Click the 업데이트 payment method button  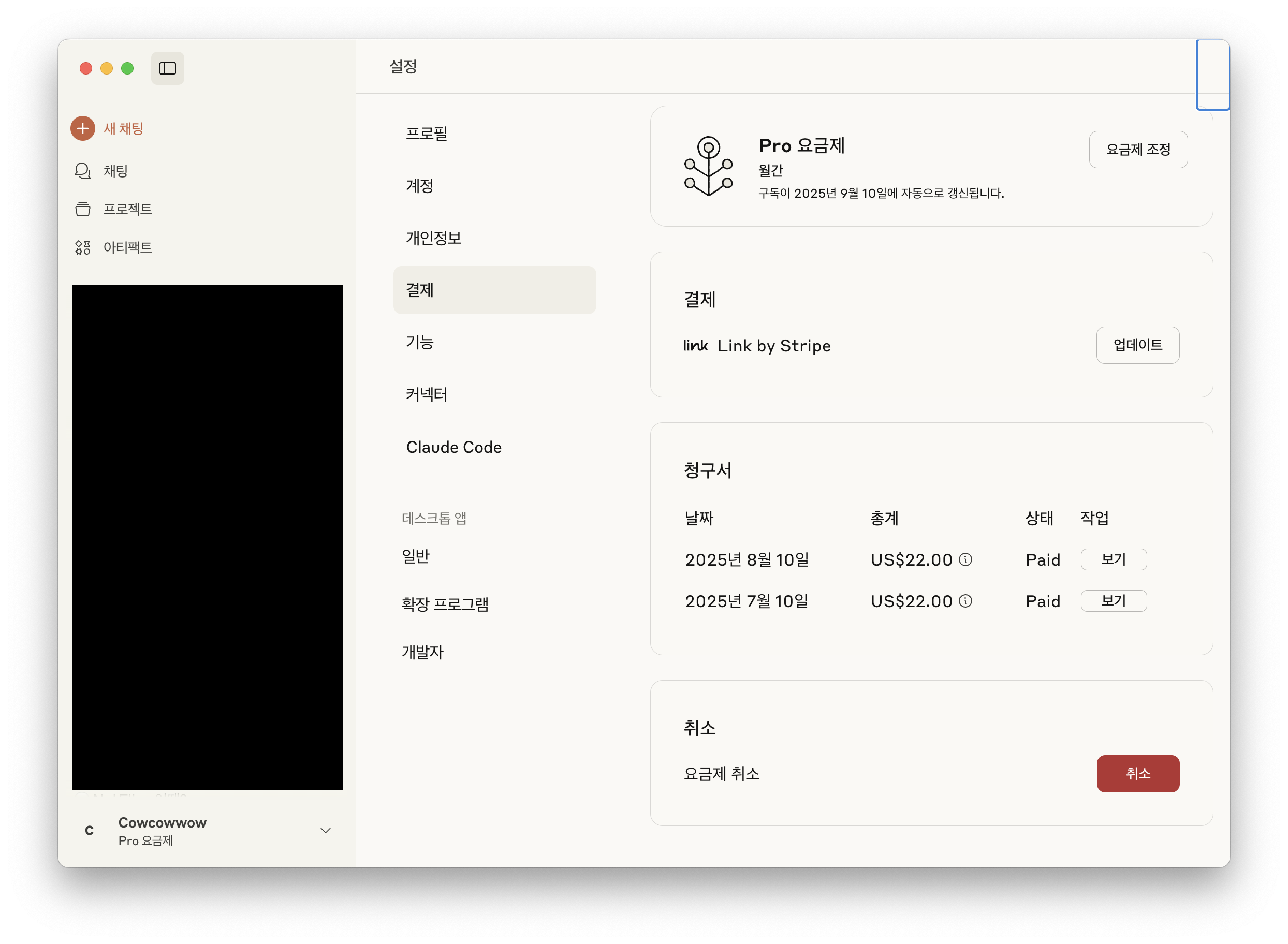pyautogui.click(x=1137, y=345)
